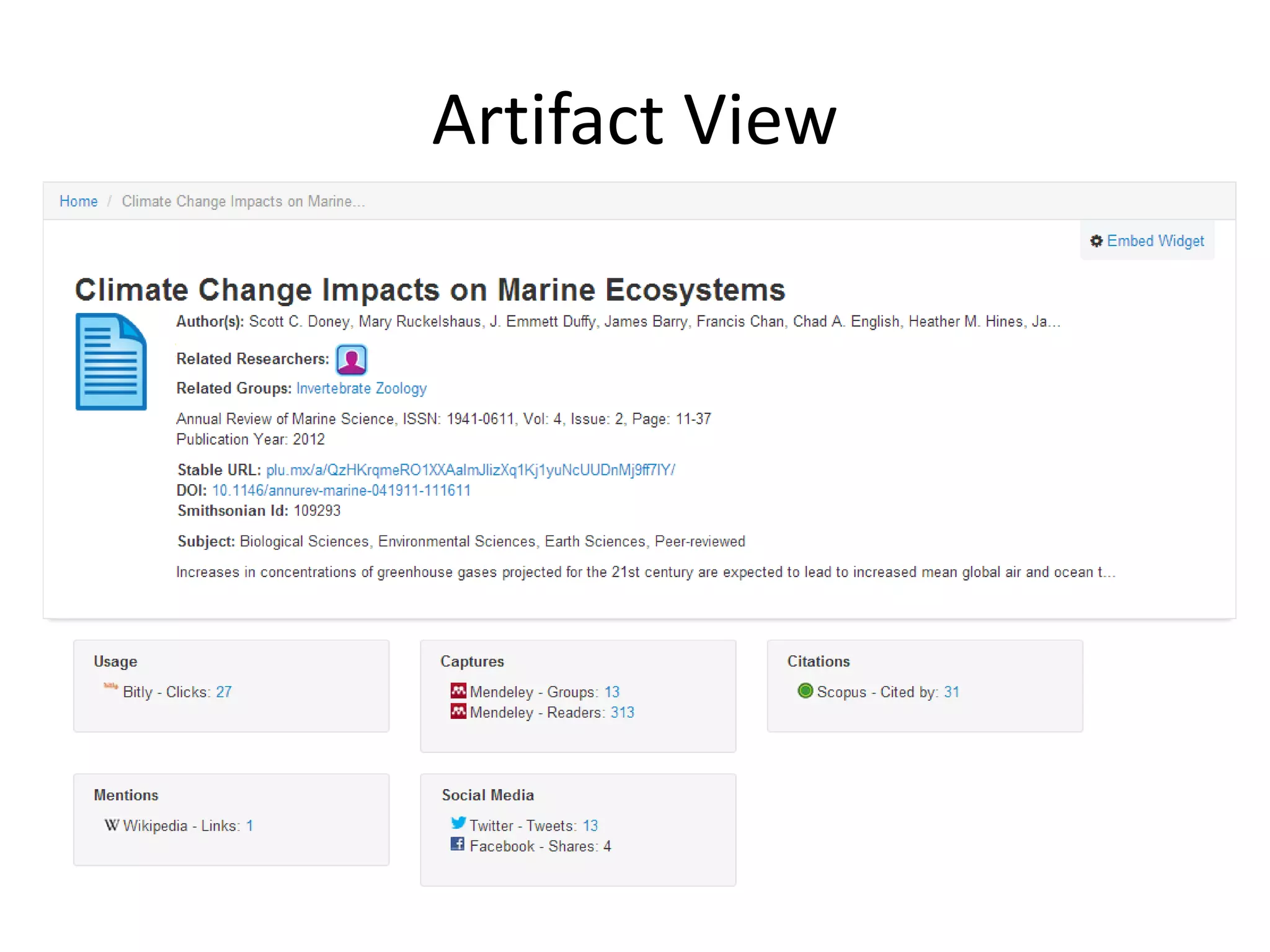Click the Wikipedia W icon

[x=112, y=825]
